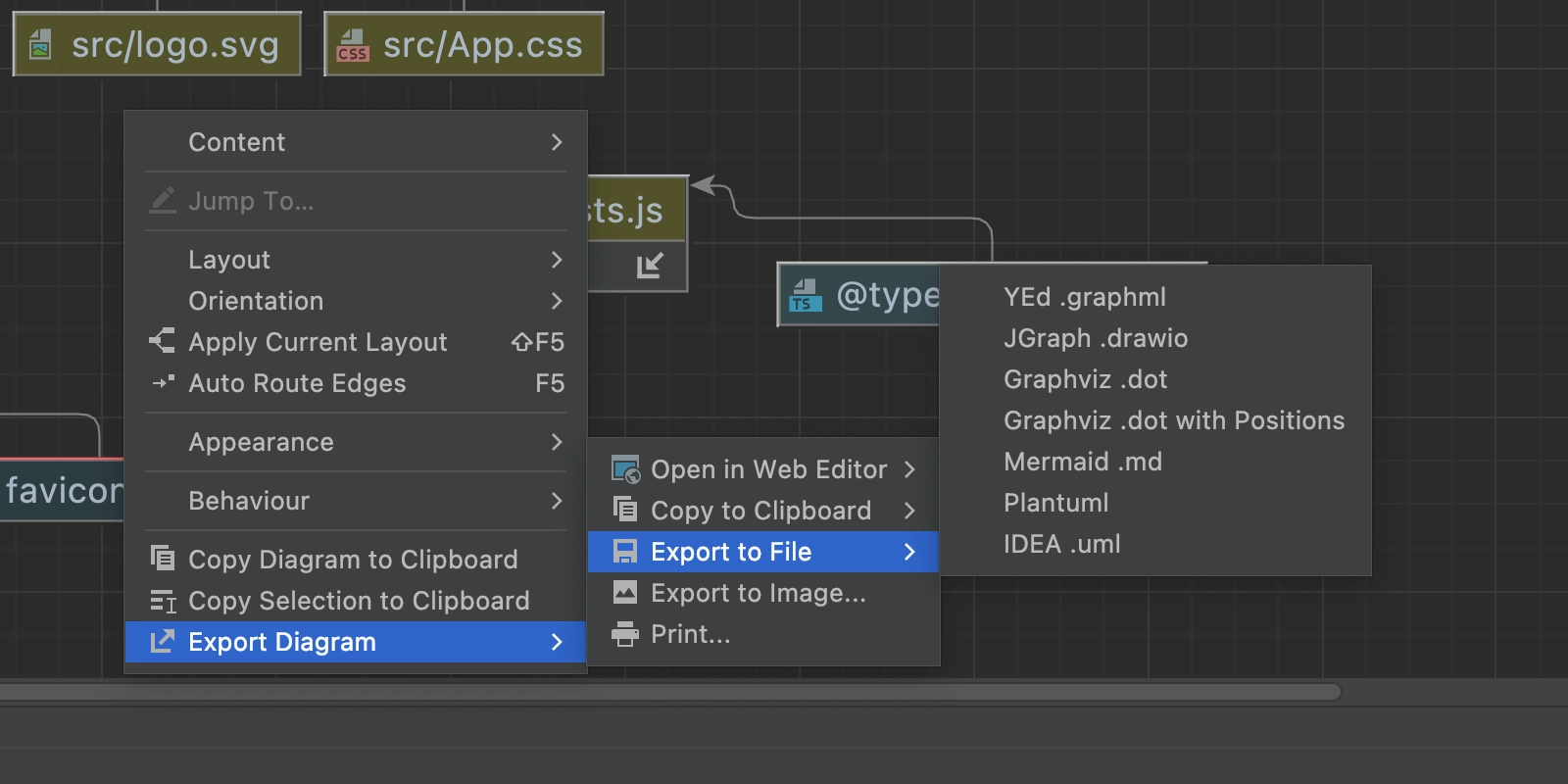Export as Graphviz .dot

coord(1155,379)
